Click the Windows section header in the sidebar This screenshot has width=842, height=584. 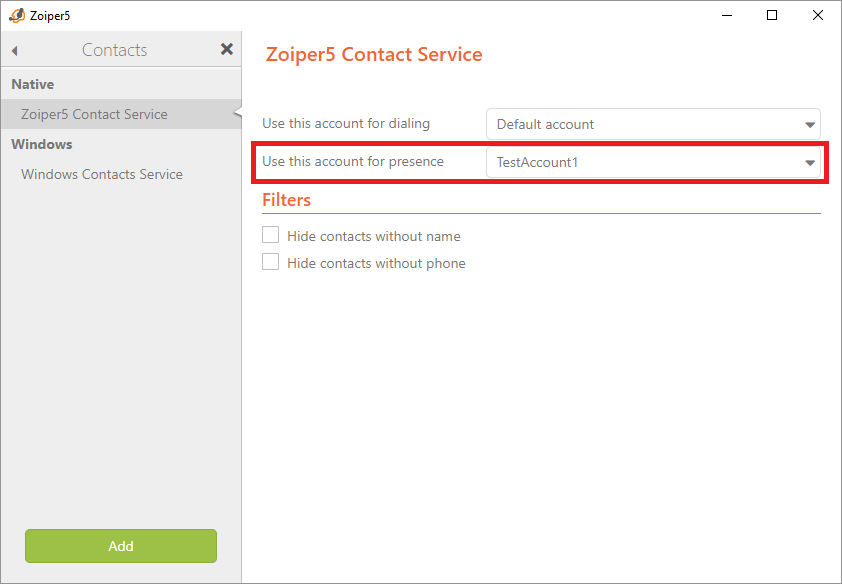point(42,144)
